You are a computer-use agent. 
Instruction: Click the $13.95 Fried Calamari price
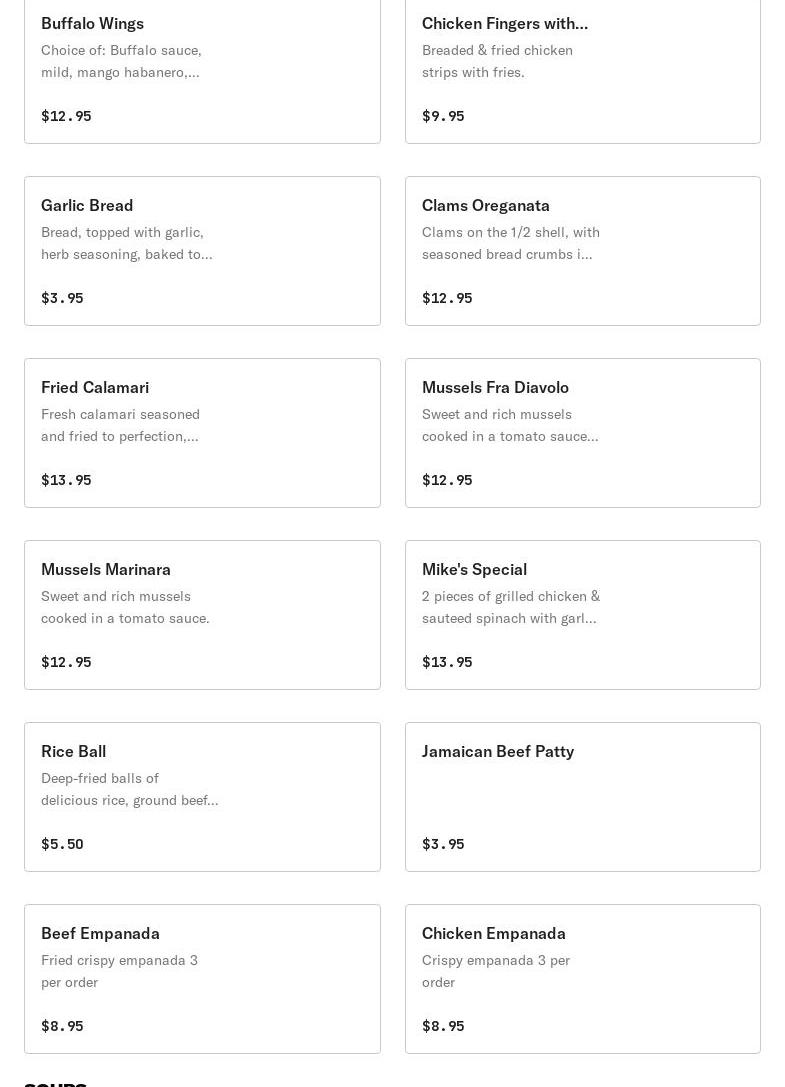66,480
